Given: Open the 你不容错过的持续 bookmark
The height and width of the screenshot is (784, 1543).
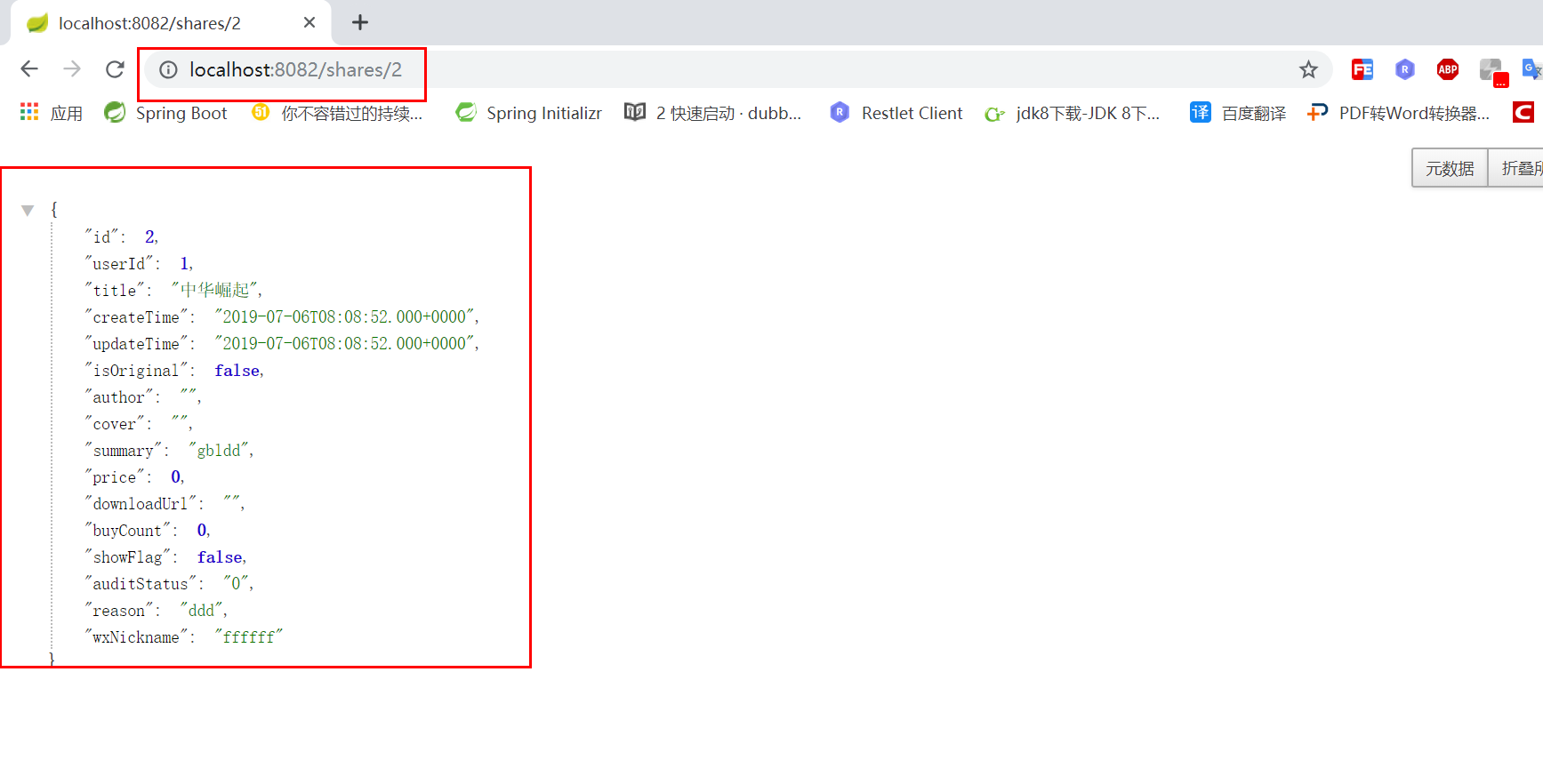Looking at the screenshot, I should coord(337,113).
